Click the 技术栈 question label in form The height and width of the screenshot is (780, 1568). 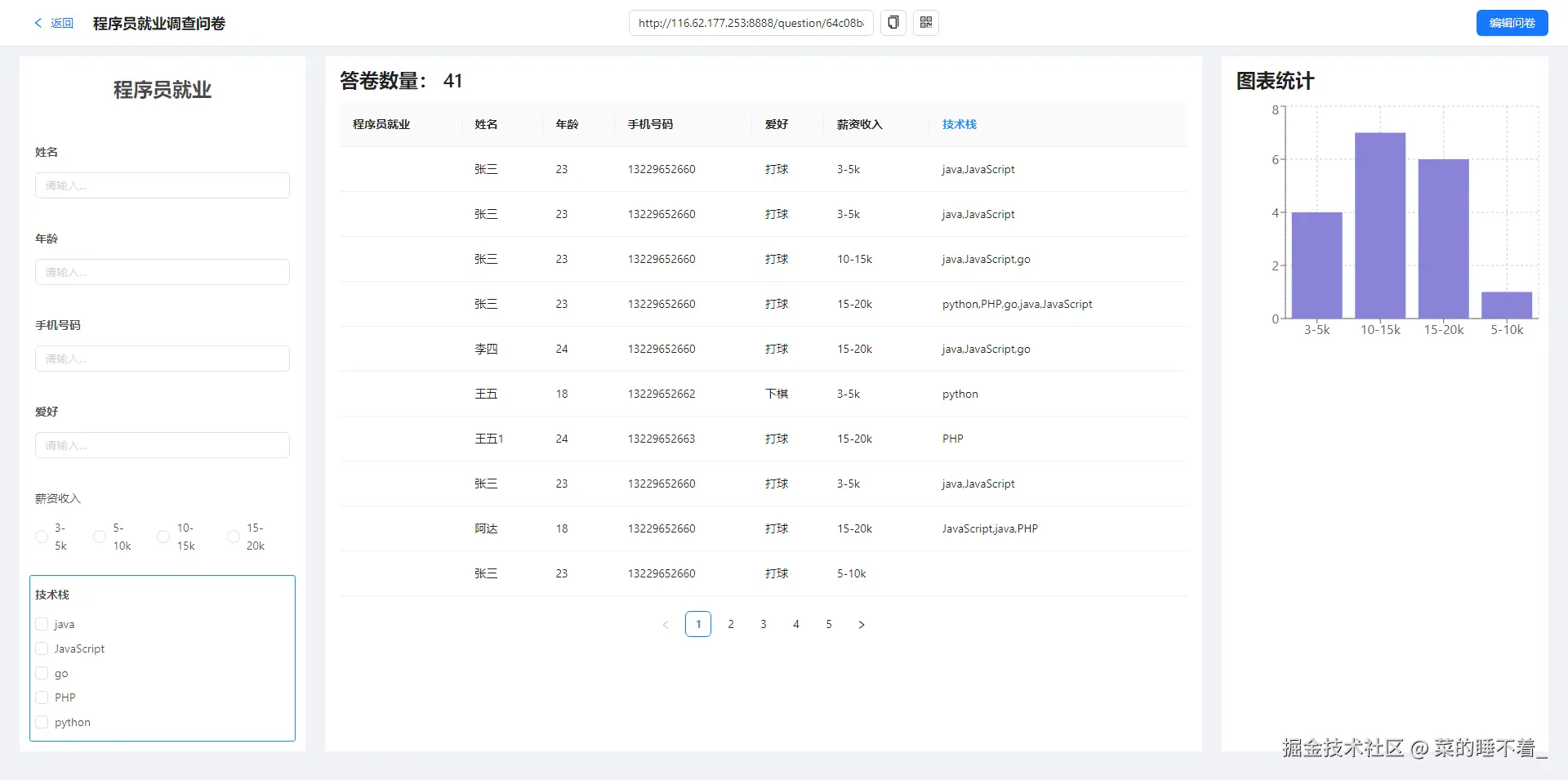(x=52, y=595)
